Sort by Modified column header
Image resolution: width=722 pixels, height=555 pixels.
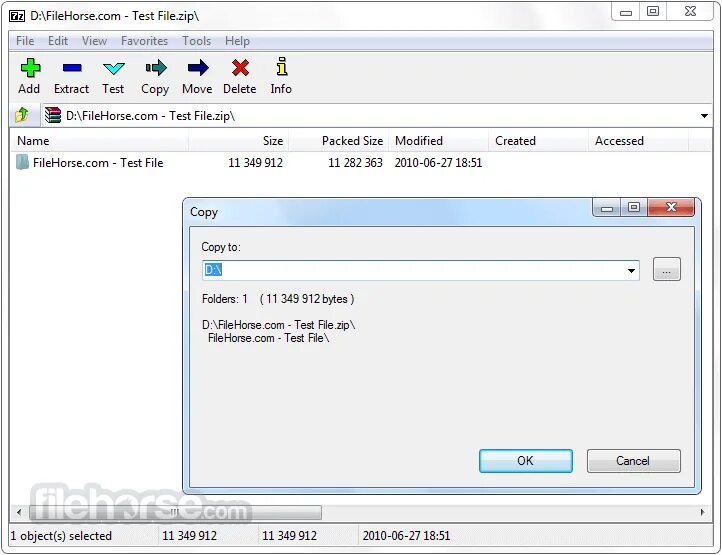click(x=438, y=140)
